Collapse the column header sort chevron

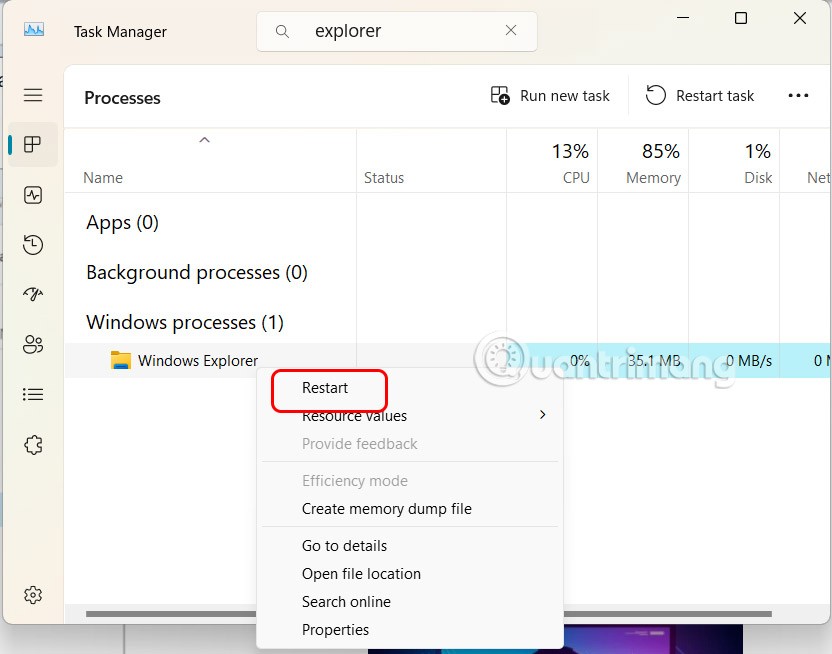pyautogui.click(x=204, y=141)
